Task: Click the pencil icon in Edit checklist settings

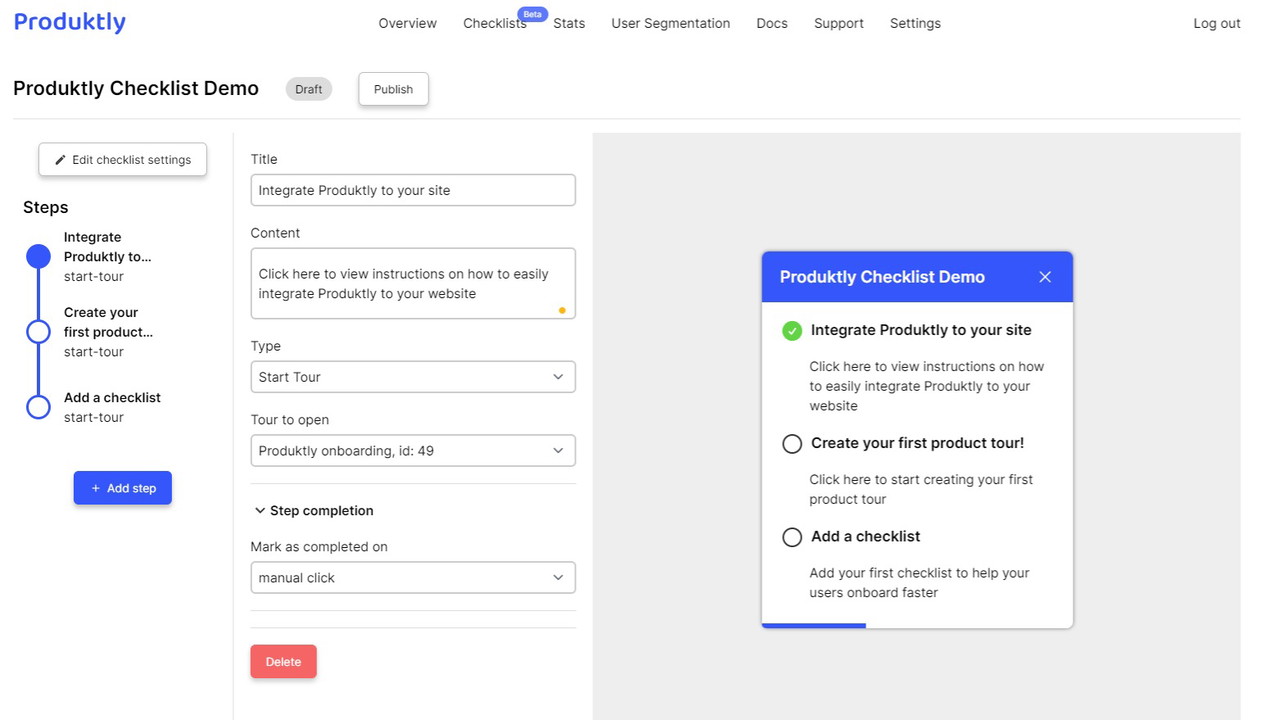Action: pyautogui.click(x=60, y=160)
